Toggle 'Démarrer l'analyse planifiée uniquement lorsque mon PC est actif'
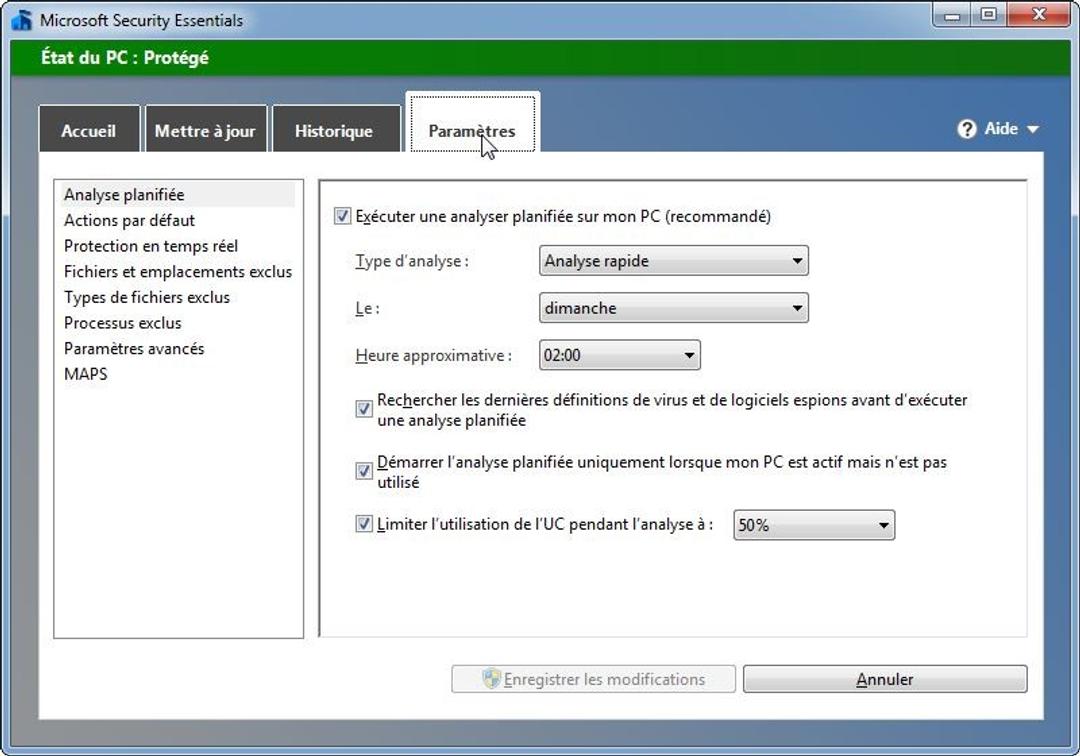 point(363,469)
